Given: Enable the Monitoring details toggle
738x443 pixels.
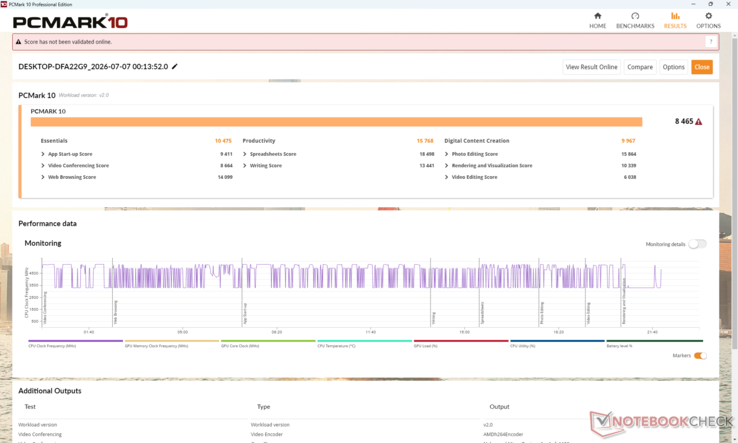Looking at the screenshot, I should click(697, 244).
